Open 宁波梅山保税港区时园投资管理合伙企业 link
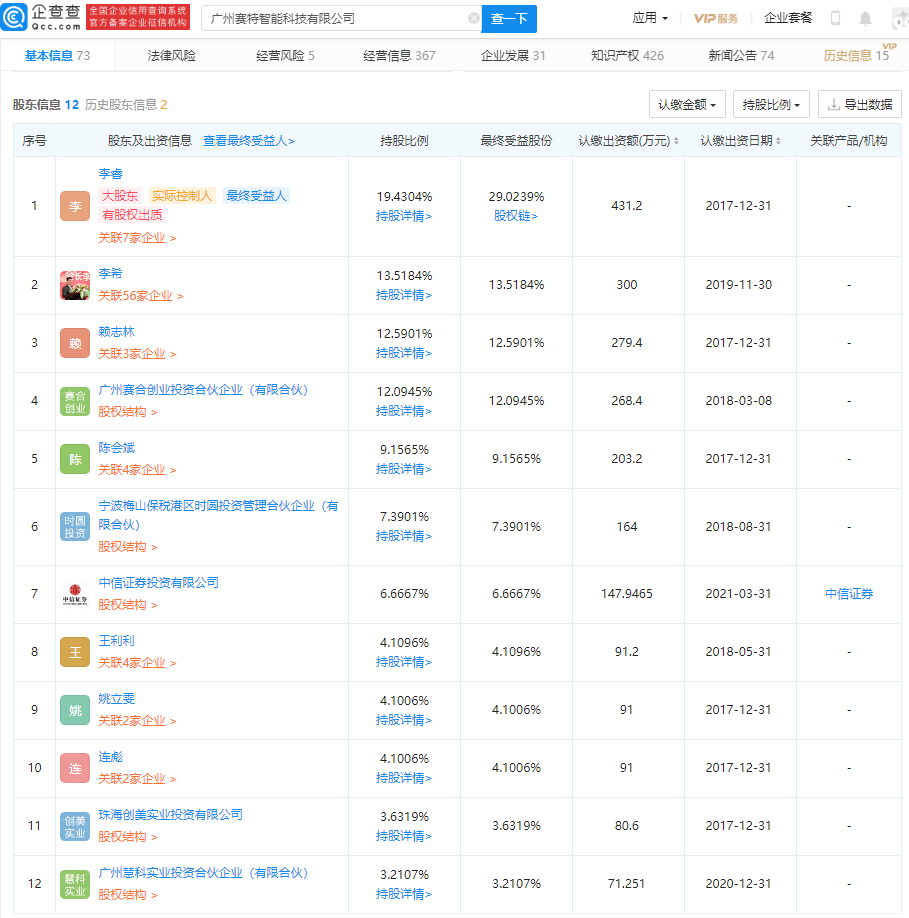Image resolution: width=909 pixels, height=918 pixels. coord(218,515)
